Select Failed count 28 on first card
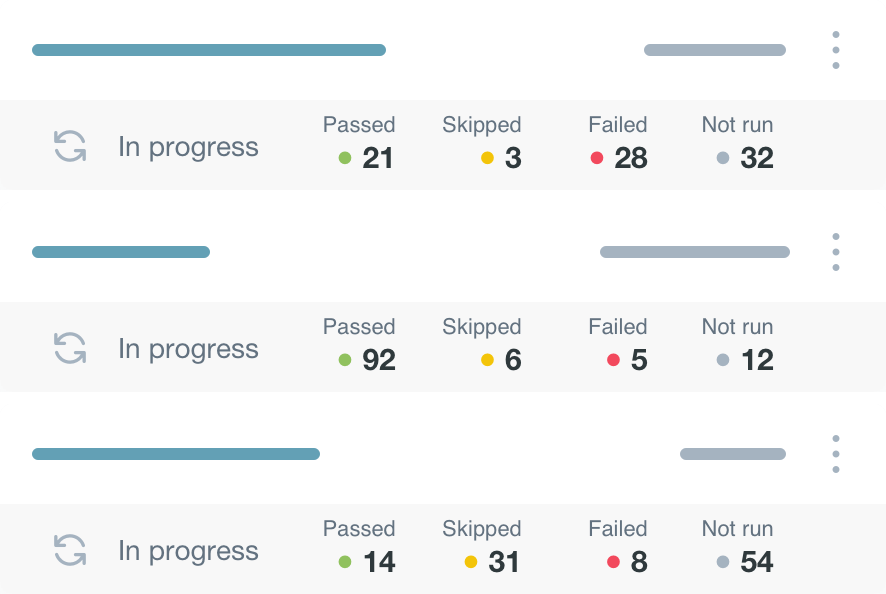 click(631, 158)
